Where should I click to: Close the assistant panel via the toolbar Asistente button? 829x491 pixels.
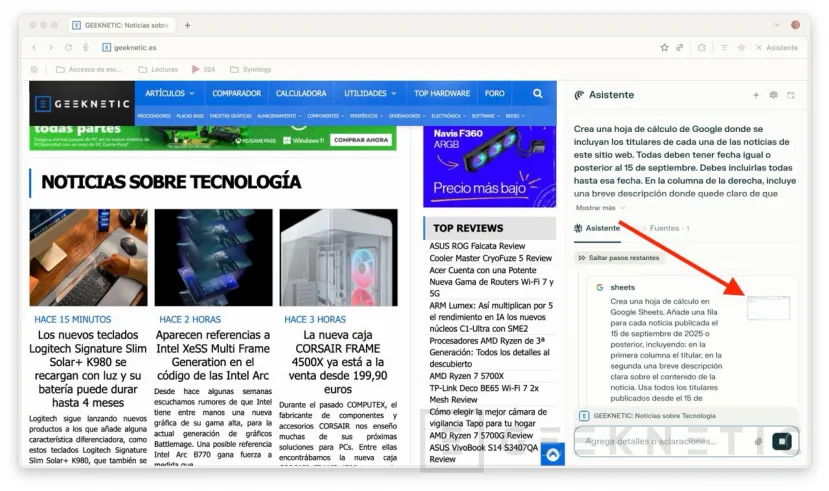click(777, 48)
